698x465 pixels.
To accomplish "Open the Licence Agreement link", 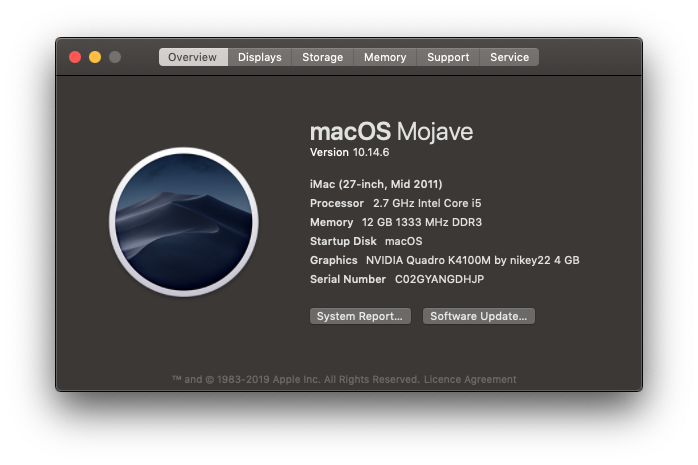I will pos(470,380).
